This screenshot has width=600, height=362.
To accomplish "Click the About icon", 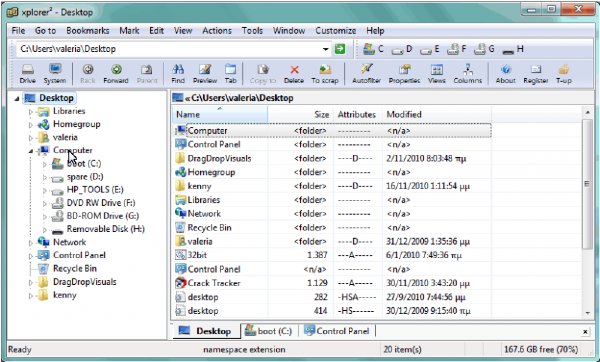I will (505, 73).
